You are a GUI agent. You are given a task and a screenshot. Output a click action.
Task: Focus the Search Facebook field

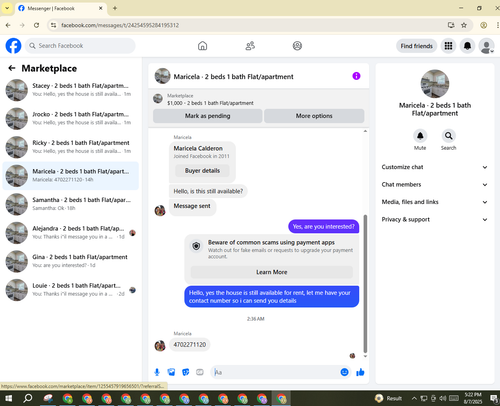click(x=80, y=46)
